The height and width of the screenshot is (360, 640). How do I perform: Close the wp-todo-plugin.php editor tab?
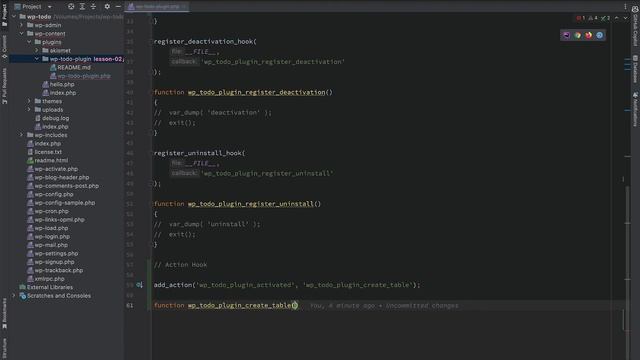[184, 7]
